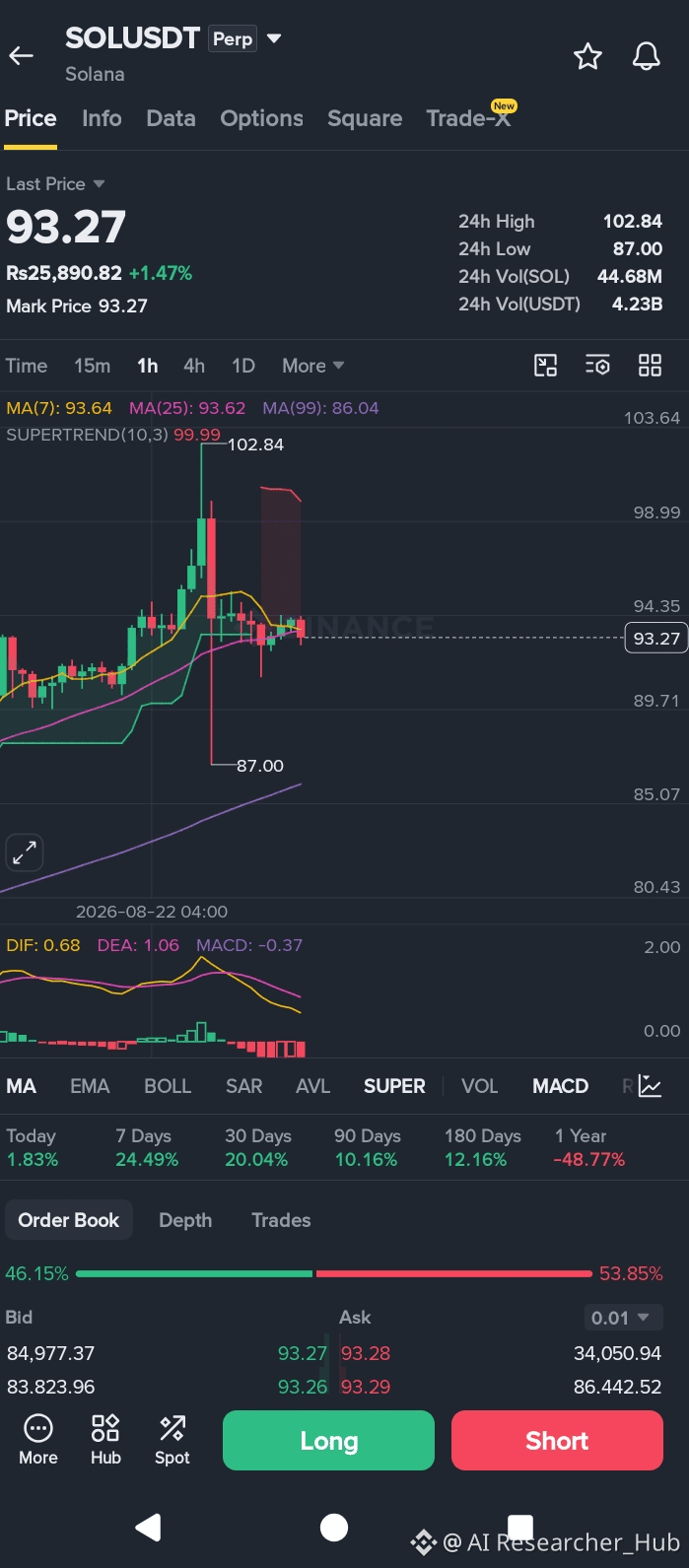Open price alert bell icon
Image resolution: width=689 pixels, height=1568 pixels.
tap(646, 56)
